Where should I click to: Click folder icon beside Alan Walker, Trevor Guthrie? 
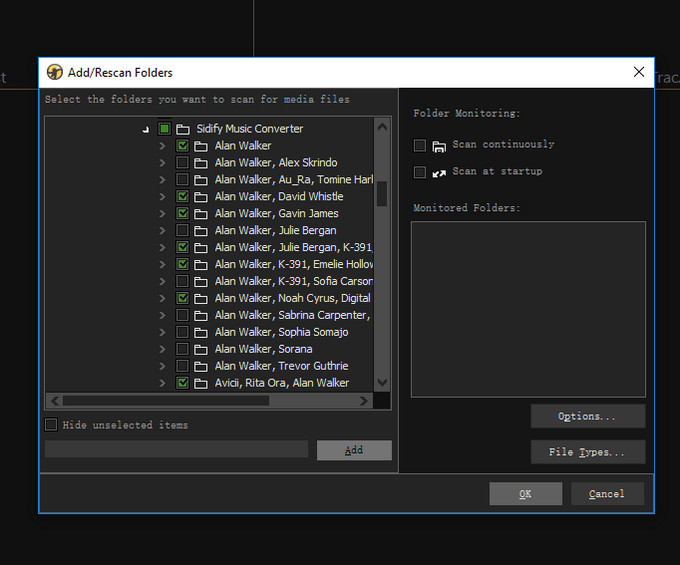[x=200, y=366]
